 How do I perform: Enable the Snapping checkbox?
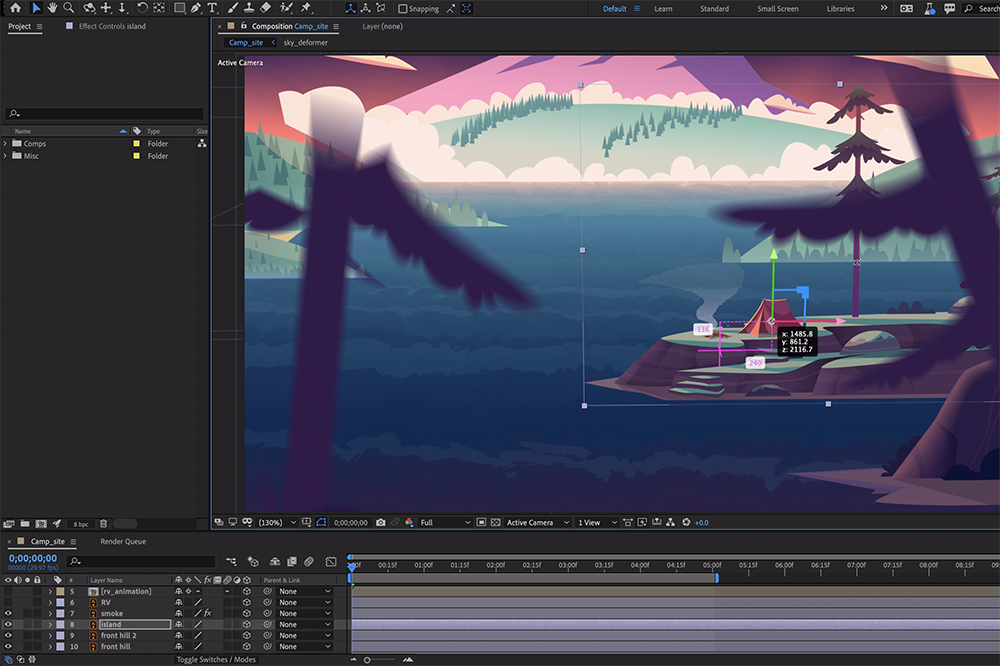pos(402,9)
